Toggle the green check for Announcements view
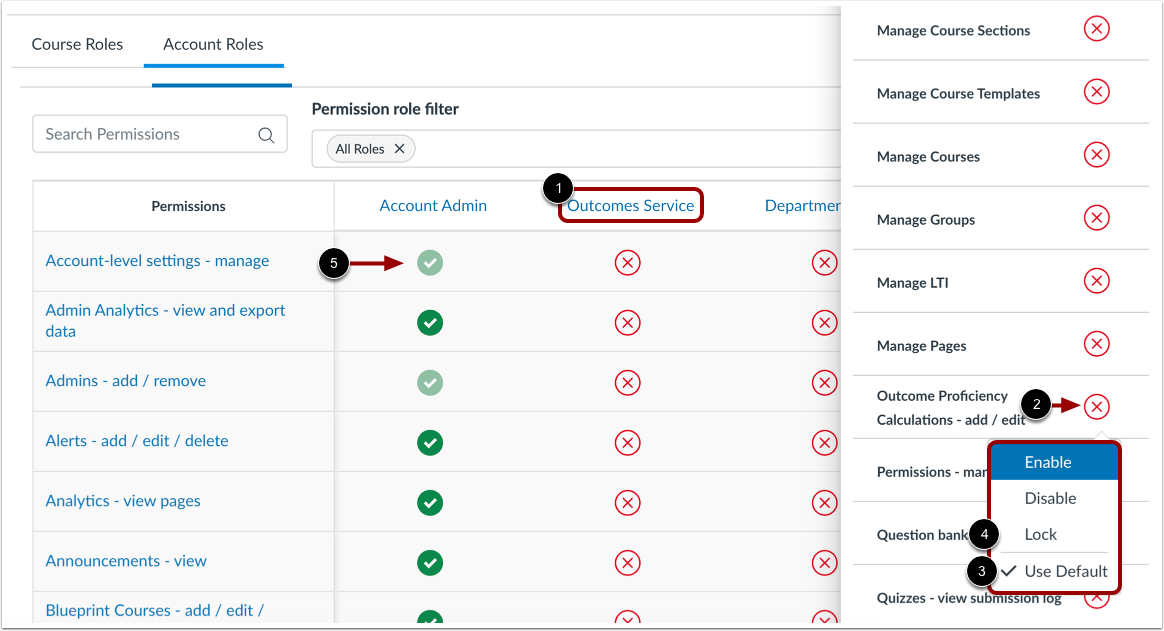Screen dimensions: 1164x631 tap(430, 562)
